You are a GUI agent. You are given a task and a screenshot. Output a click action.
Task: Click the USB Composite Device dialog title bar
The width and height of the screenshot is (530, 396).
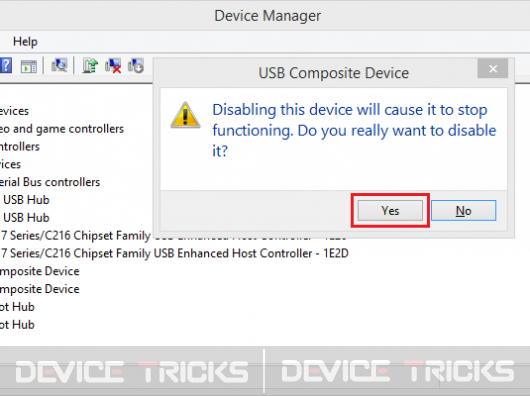point(333,73)
